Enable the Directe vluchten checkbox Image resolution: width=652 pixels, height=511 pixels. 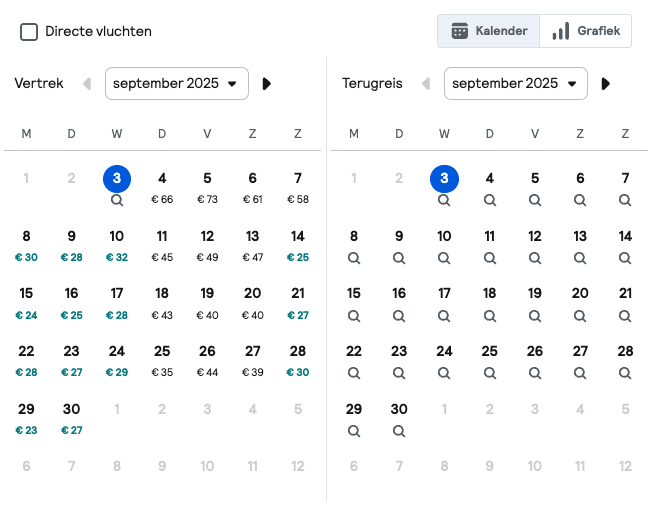click(30, 32)
